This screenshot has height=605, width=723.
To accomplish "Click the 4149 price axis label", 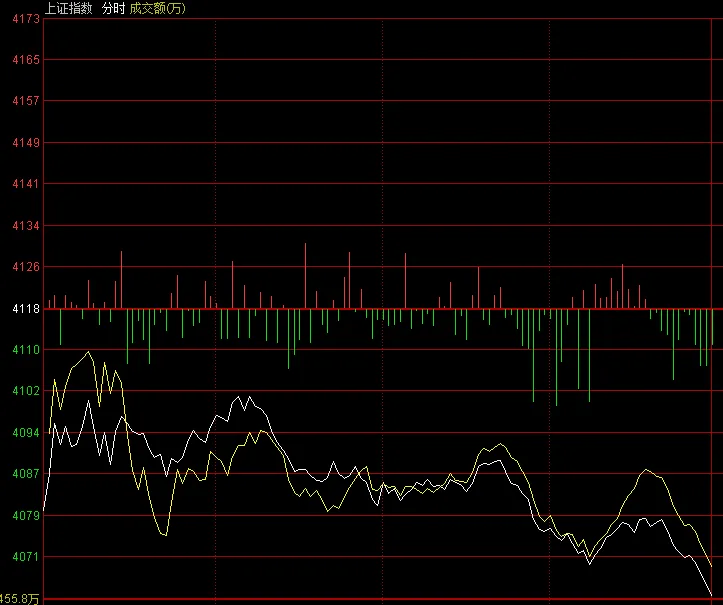I will pos(26,143).
